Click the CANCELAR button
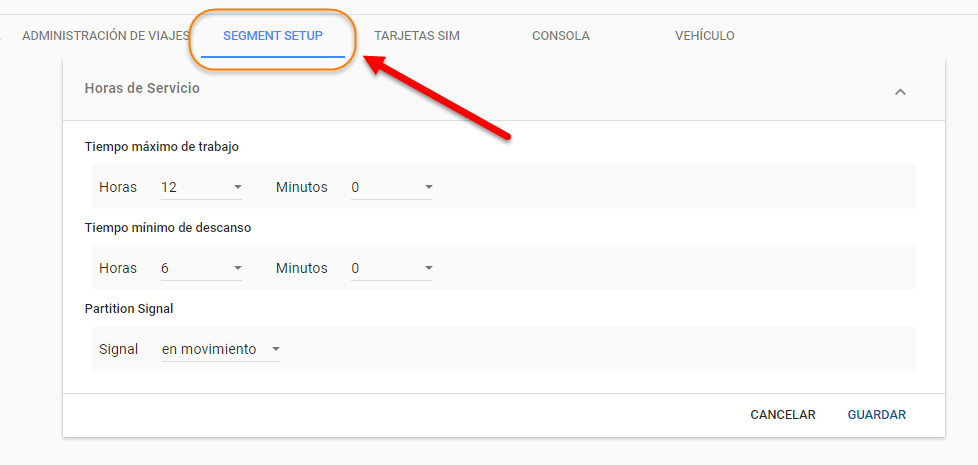 click(783, 415)
